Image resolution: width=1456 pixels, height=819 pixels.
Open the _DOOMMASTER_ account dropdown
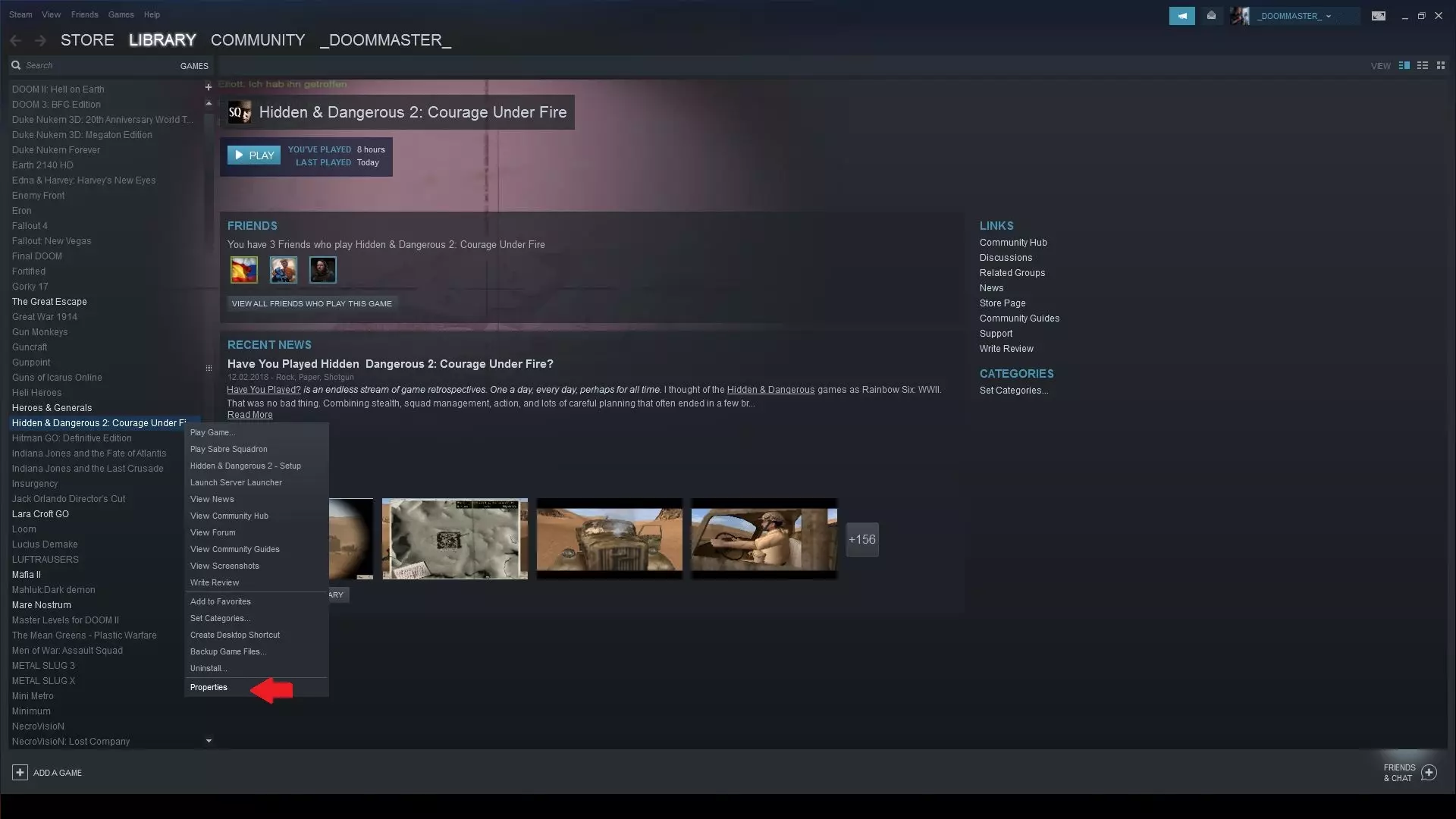(x=1294, y=16)
